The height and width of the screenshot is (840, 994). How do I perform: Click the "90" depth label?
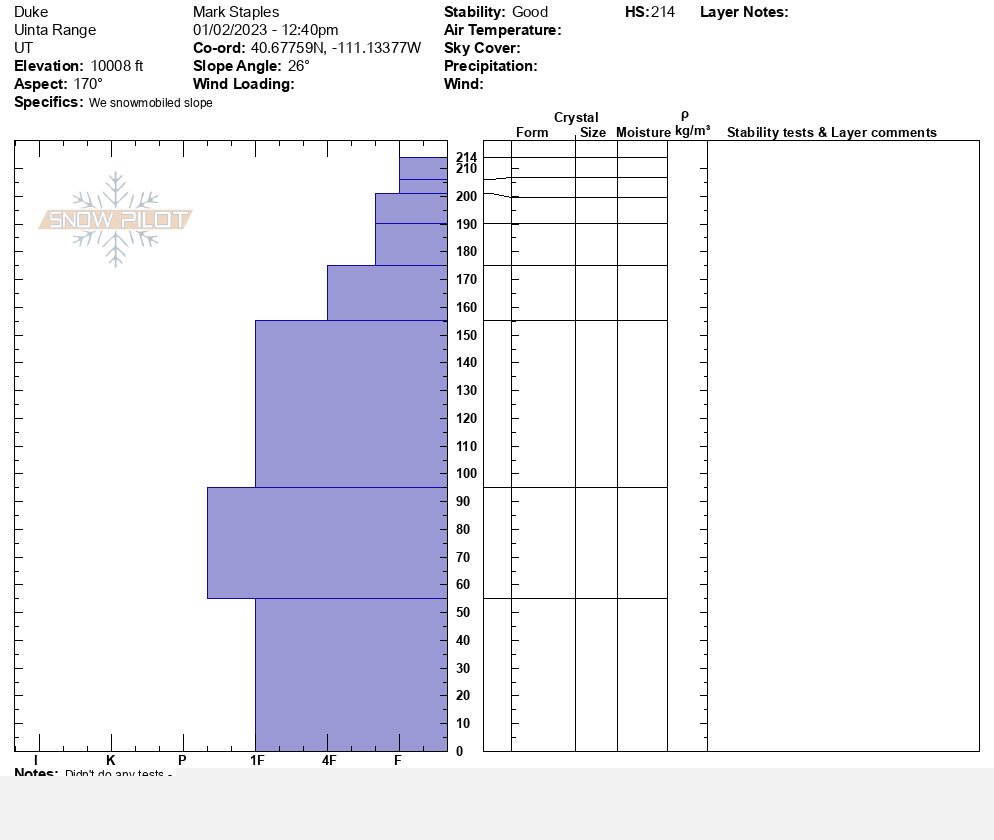(x=463, y=501)
